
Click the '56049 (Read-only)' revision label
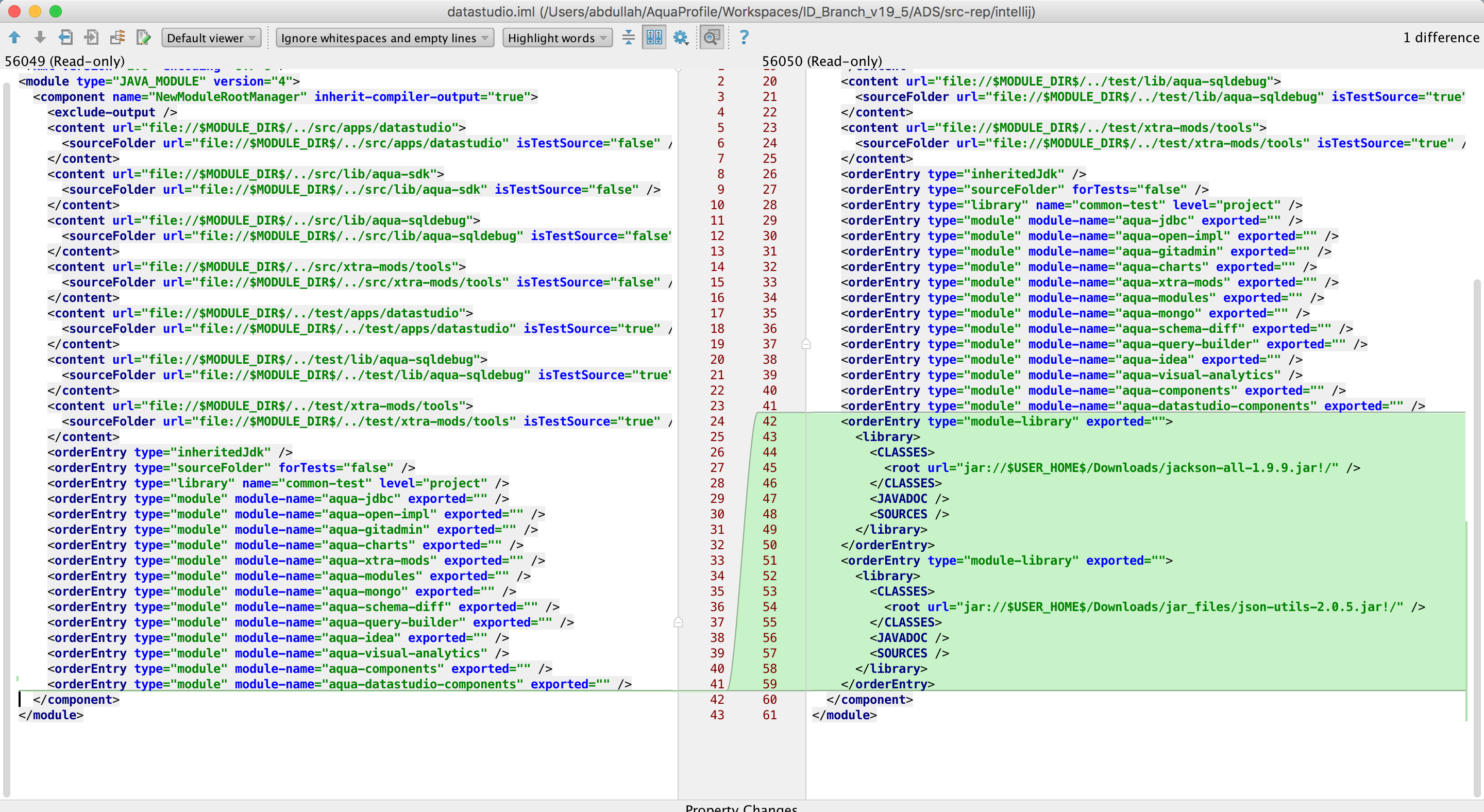point(64,61)
